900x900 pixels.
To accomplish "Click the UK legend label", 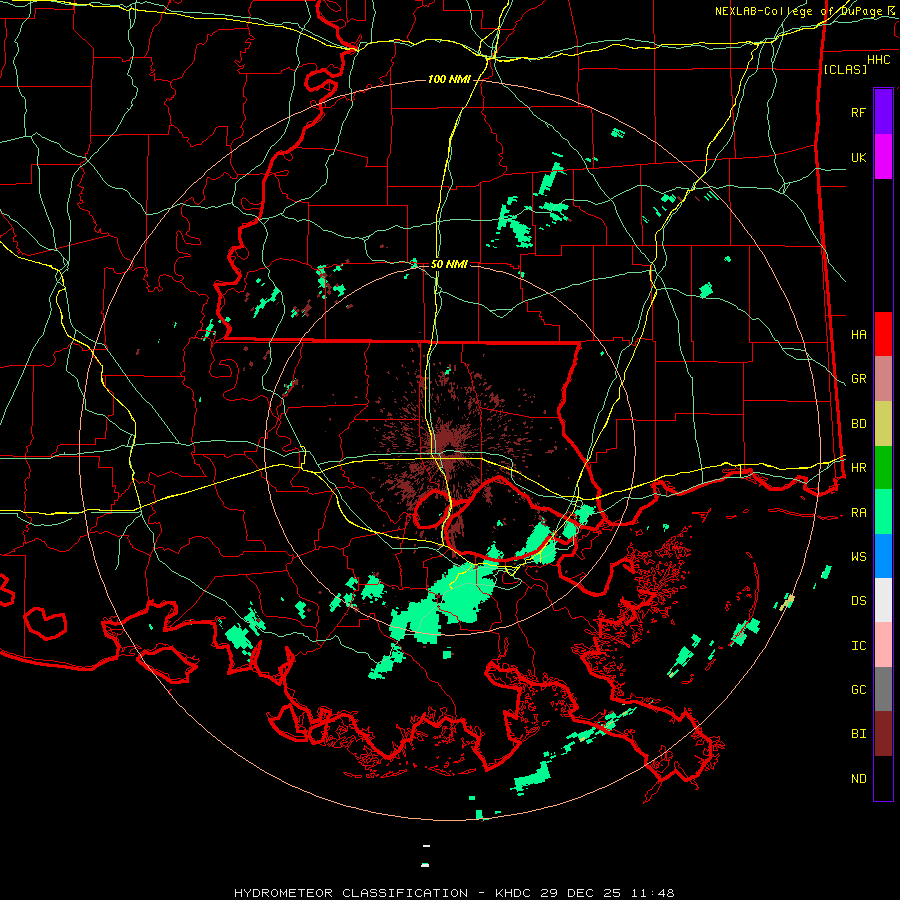I will (x=859, y=157).
